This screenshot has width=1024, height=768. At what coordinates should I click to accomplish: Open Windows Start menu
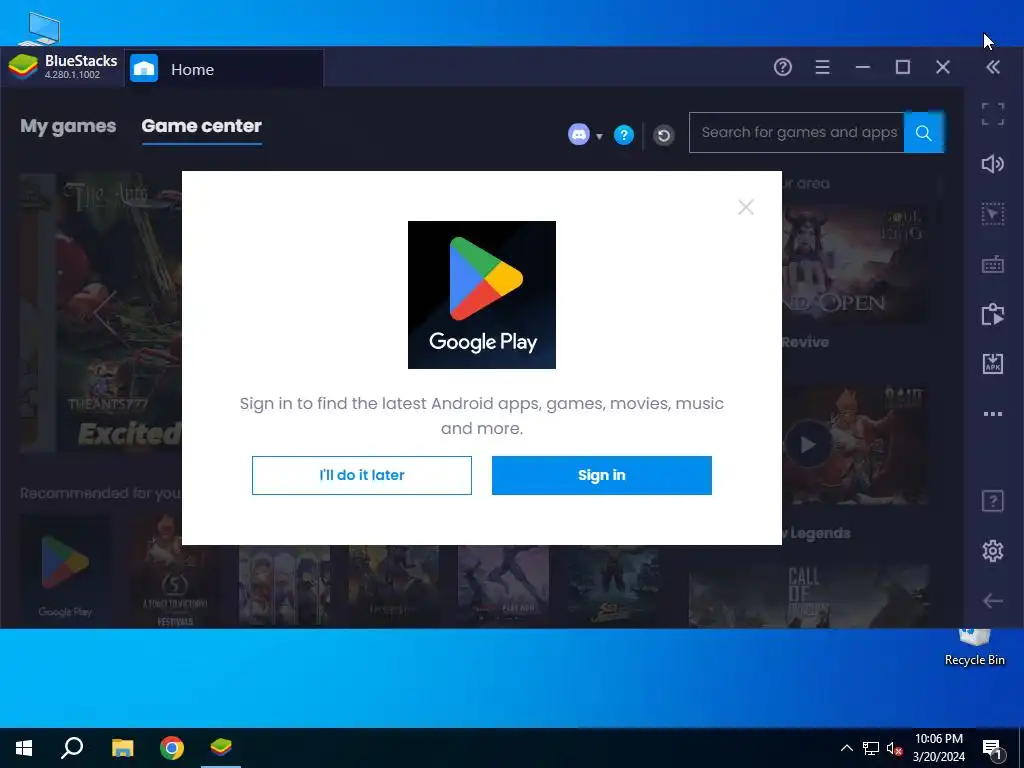24,748
